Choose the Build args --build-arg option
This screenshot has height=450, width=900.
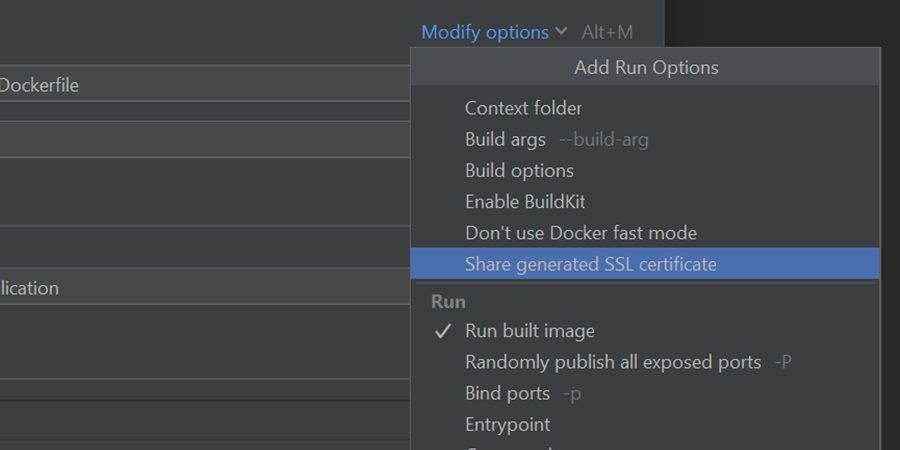point(556,139)
